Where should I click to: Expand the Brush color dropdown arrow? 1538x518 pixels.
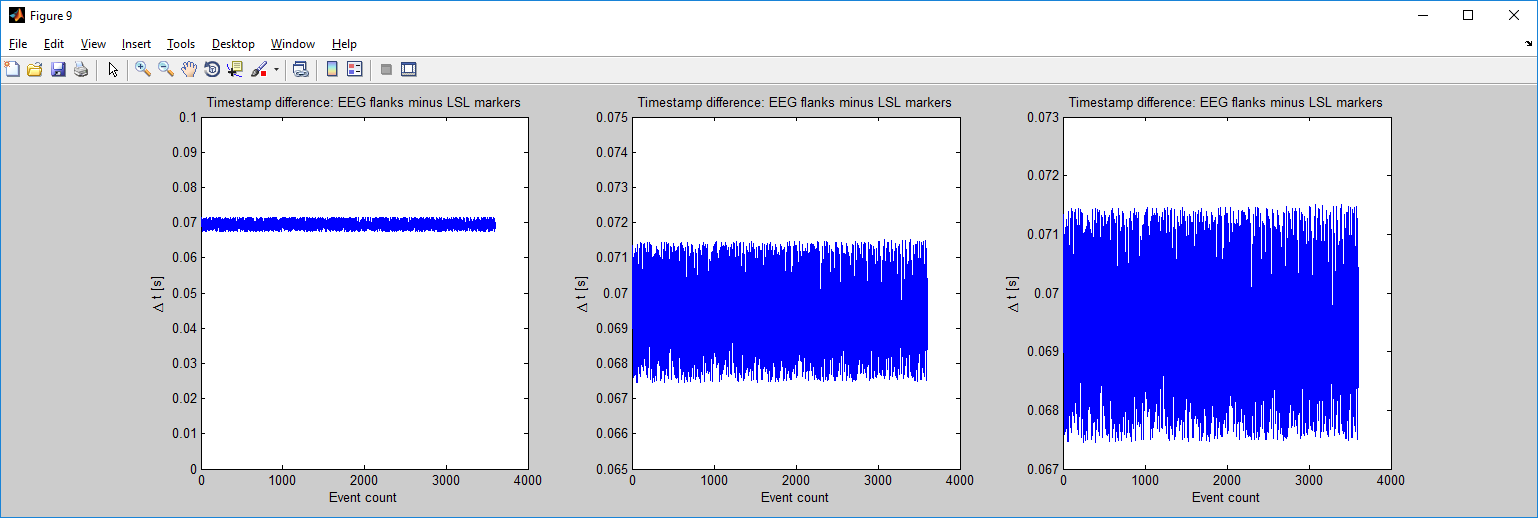point(276,69)
